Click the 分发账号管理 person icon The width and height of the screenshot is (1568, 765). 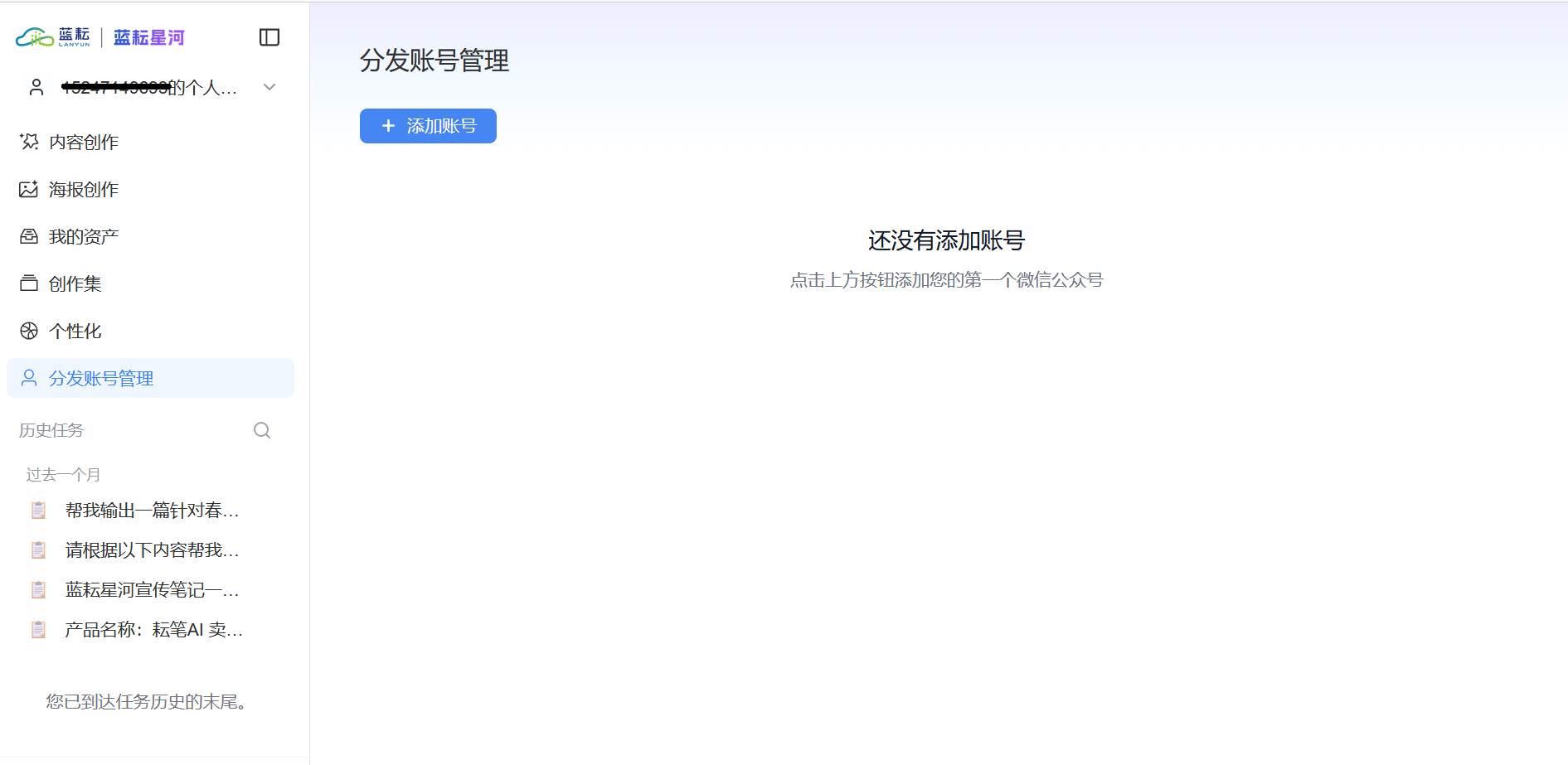click(29, 378)
